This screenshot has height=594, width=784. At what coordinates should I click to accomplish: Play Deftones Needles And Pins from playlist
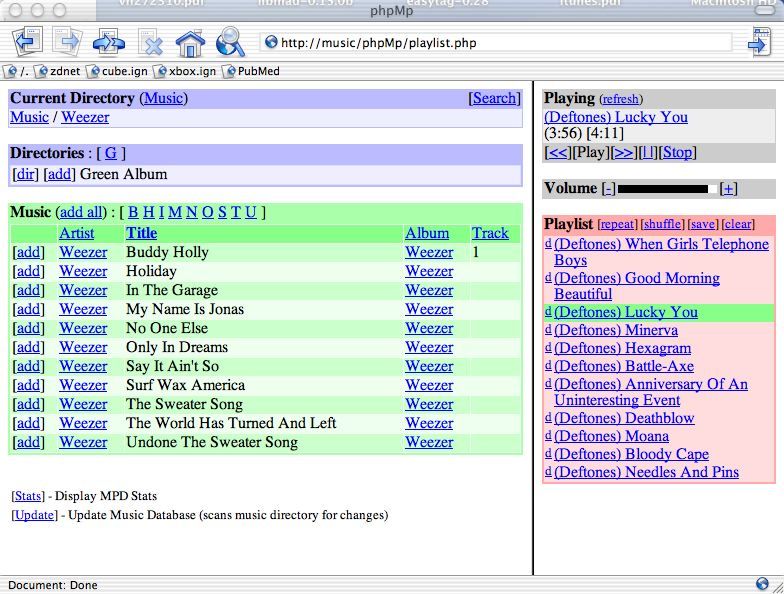click(646, 472)
